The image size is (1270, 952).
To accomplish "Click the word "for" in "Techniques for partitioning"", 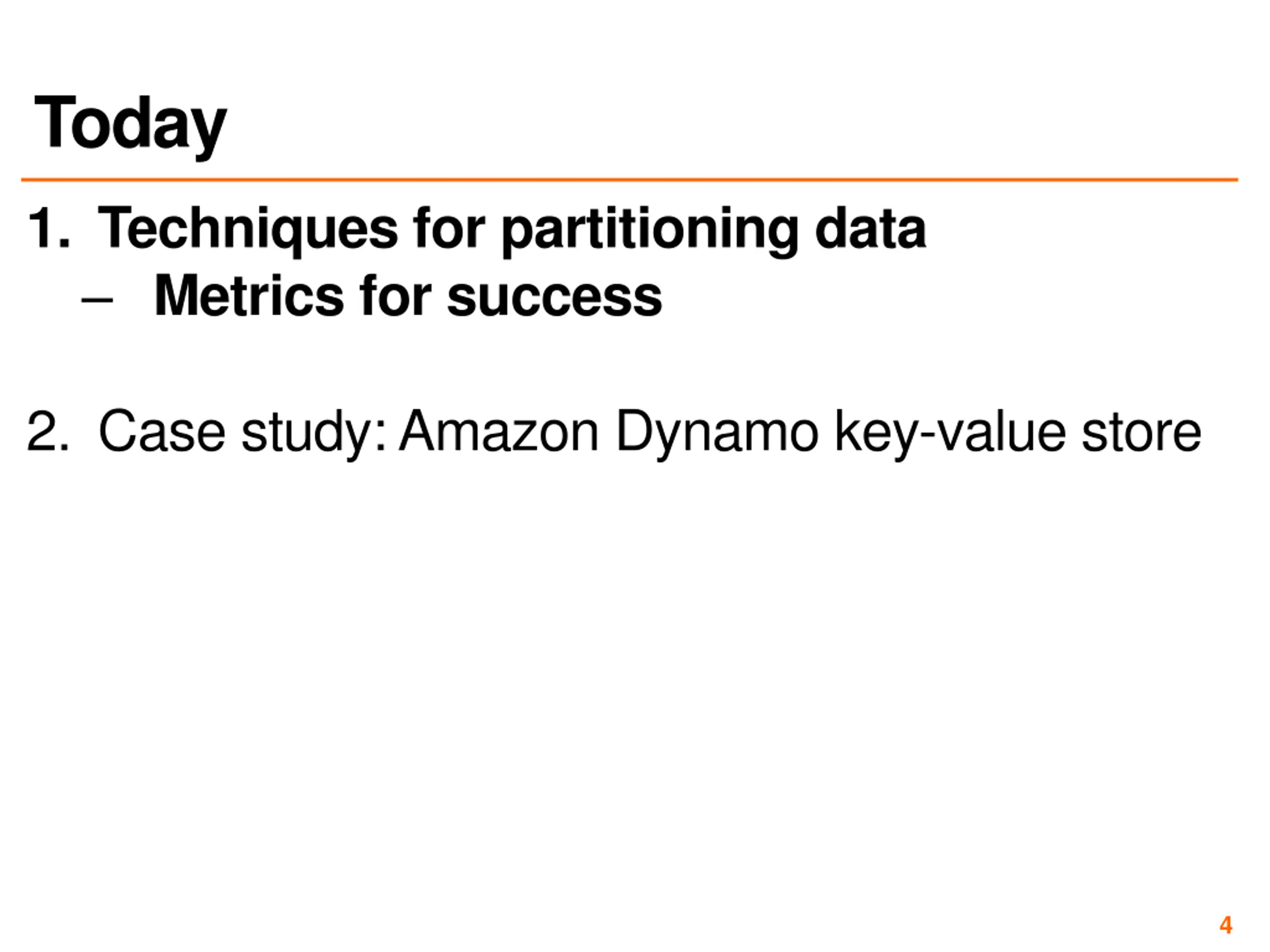I will 449,229.
